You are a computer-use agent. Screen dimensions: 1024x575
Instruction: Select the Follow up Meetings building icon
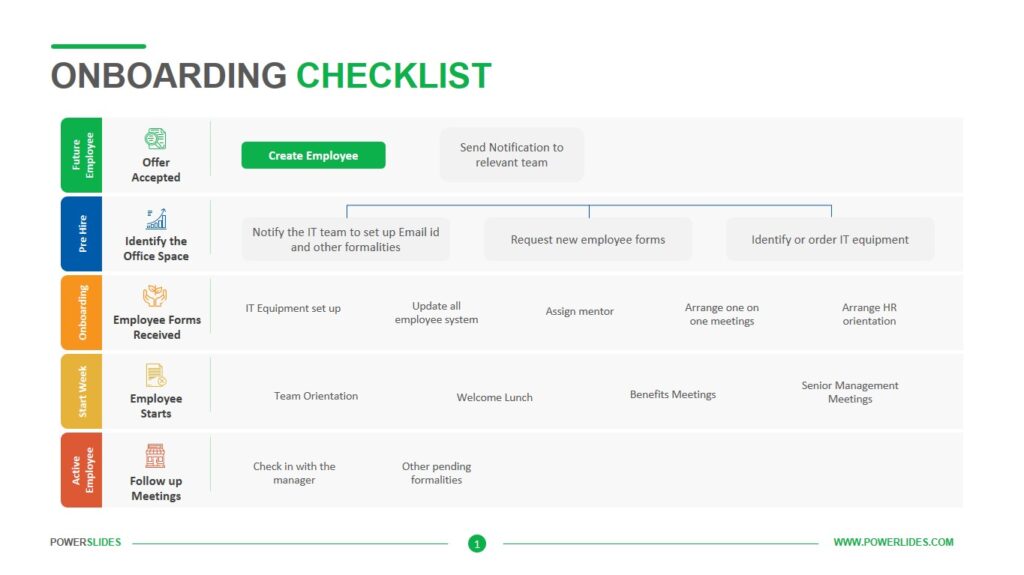155,455
